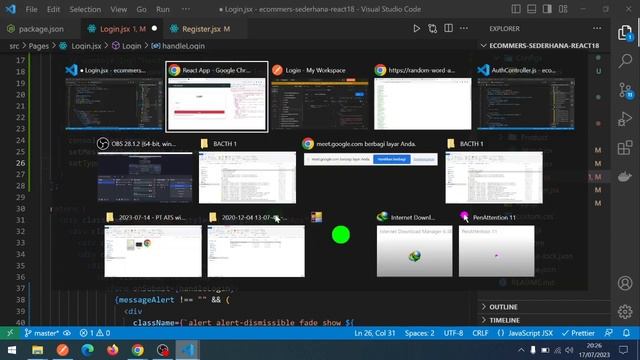
Task: Click Spaces: 2 indentation setting
Action: coord(420,333)
